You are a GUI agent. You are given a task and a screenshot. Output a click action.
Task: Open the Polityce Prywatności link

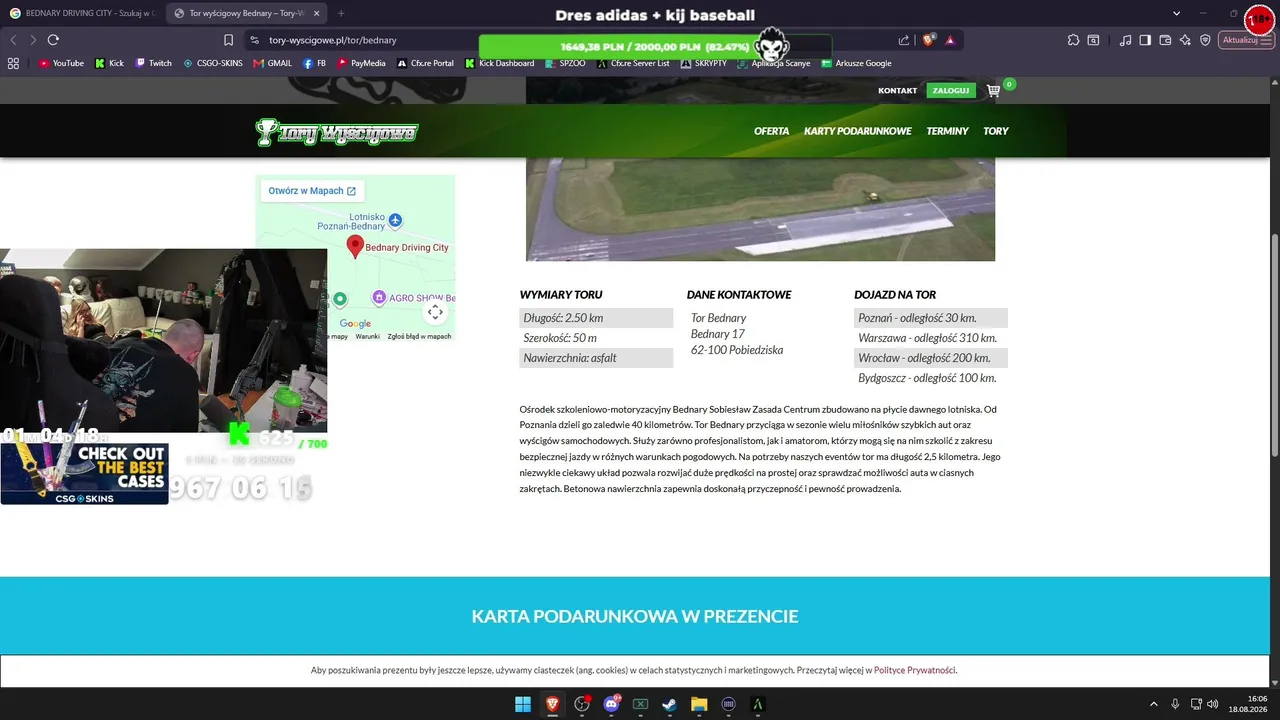[915, 670]
